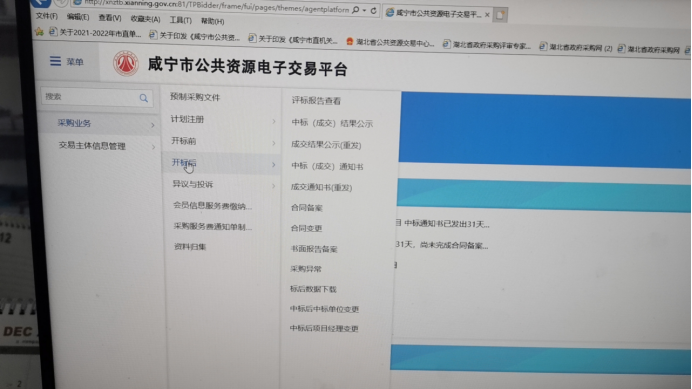Click the browser refresh icon

point(373,11)
